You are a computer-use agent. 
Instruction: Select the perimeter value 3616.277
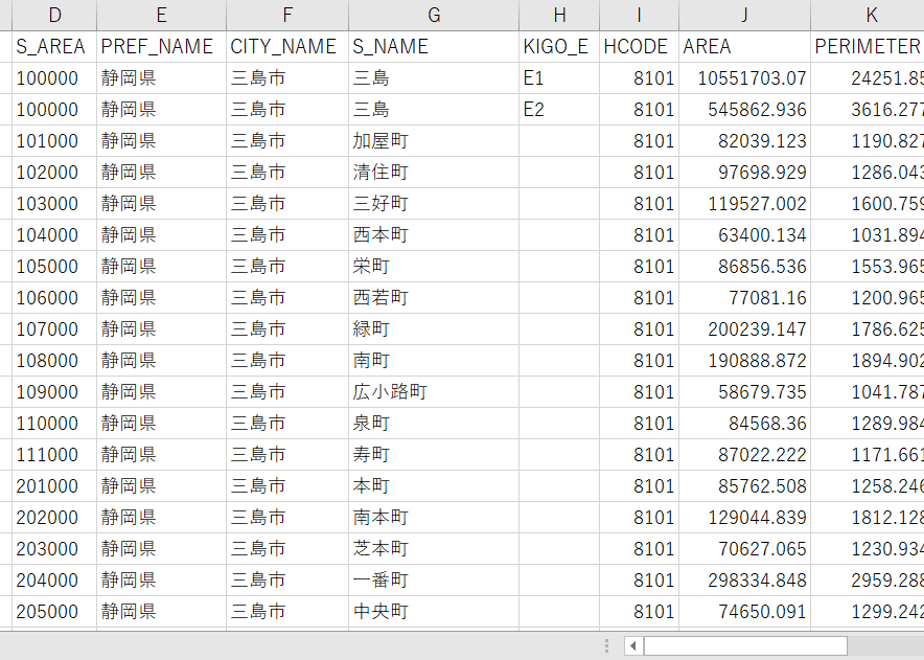coord(867,109)
